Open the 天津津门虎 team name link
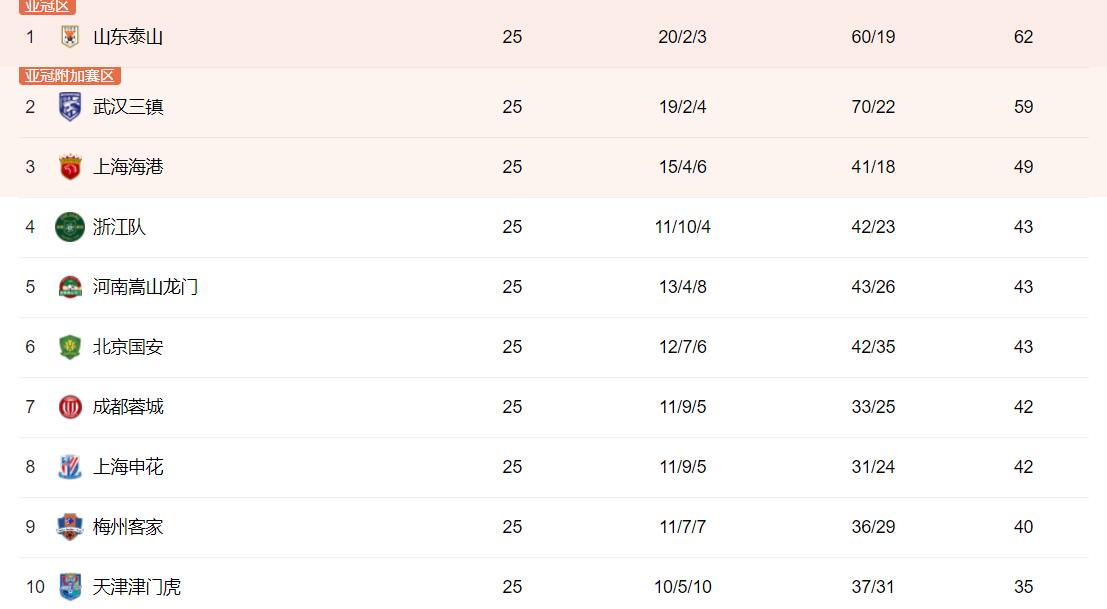 pos(137,586)
